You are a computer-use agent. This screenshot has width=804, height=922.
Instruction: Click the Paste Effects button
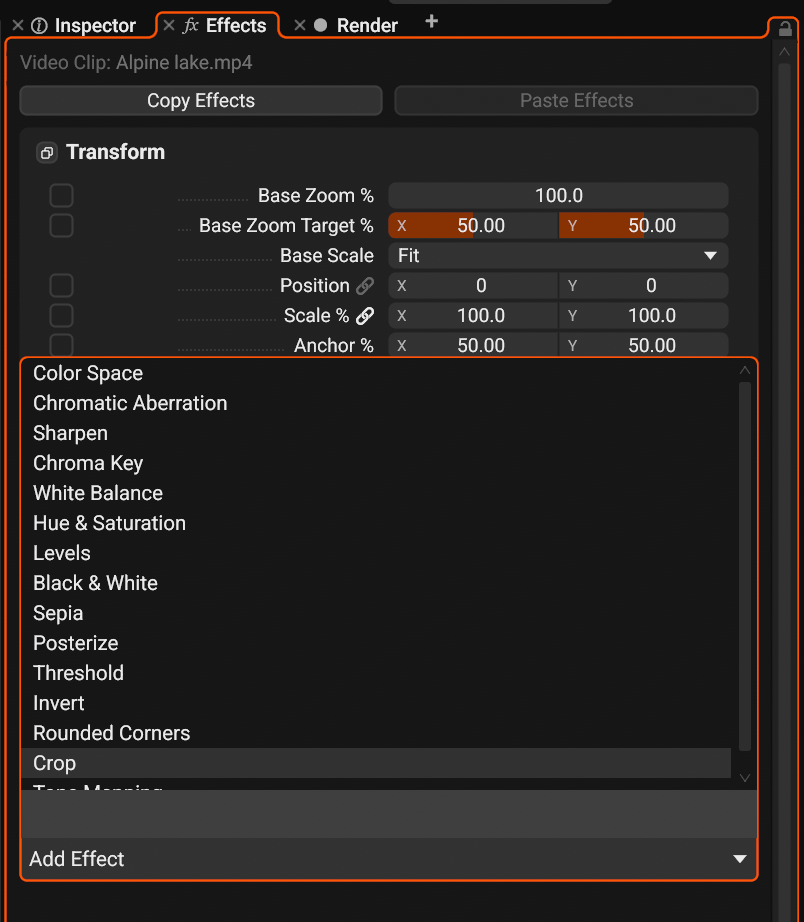coord(576,101)
